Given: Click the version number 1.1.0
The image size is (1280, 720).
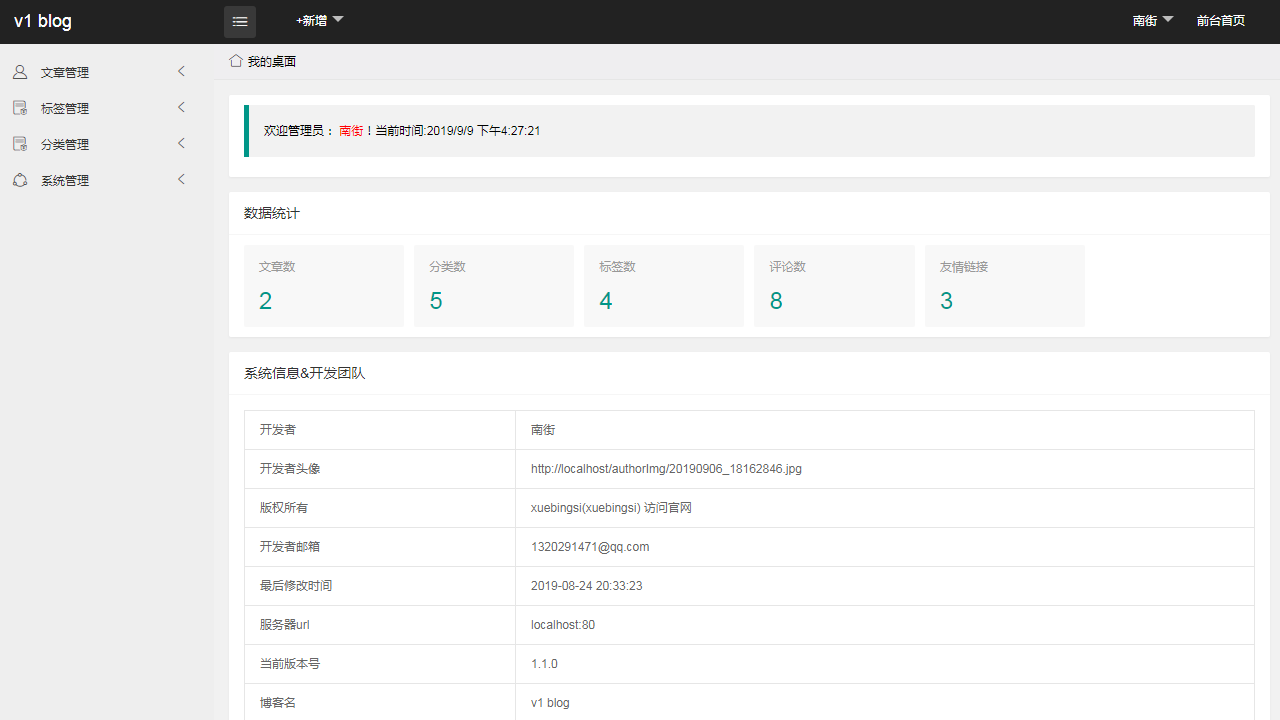Looking at the screenshot, I should [544, 664].
